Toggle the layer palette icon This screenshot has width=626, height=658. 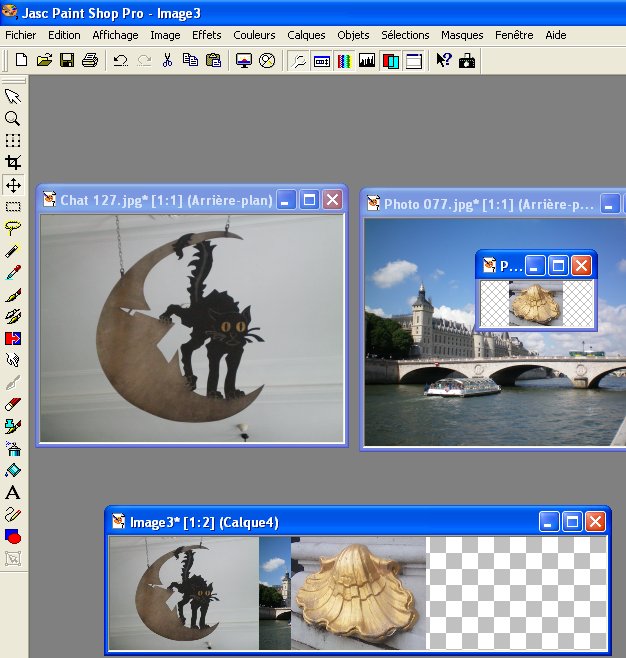(390, 61)
